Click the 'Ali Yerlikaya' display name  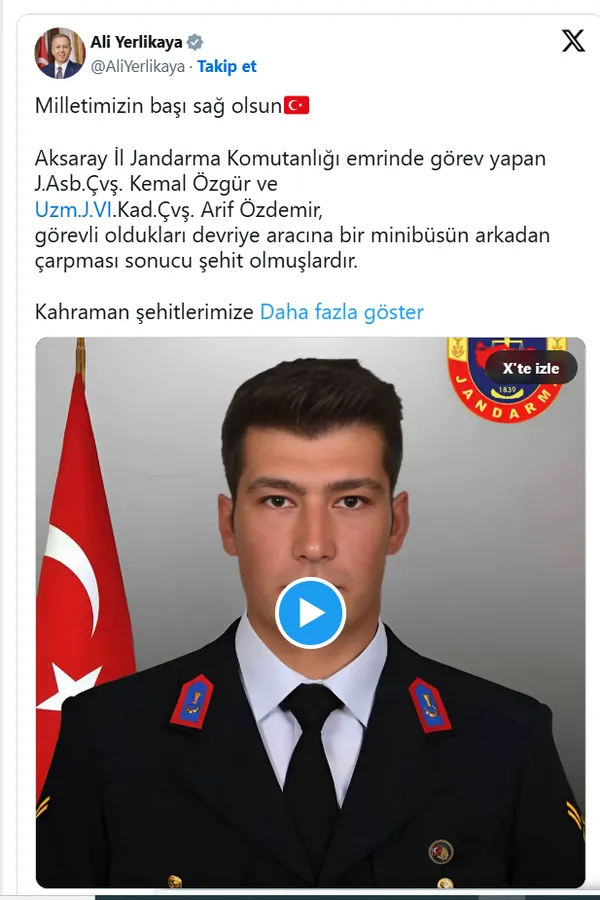pos(136,42)
